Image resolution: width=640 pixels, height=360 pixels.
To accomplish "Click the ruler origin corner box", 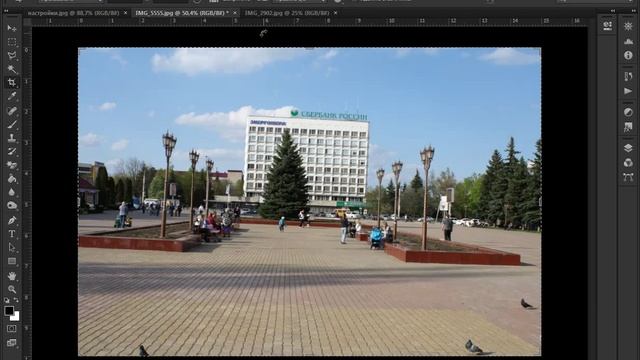I will [27, 21].
